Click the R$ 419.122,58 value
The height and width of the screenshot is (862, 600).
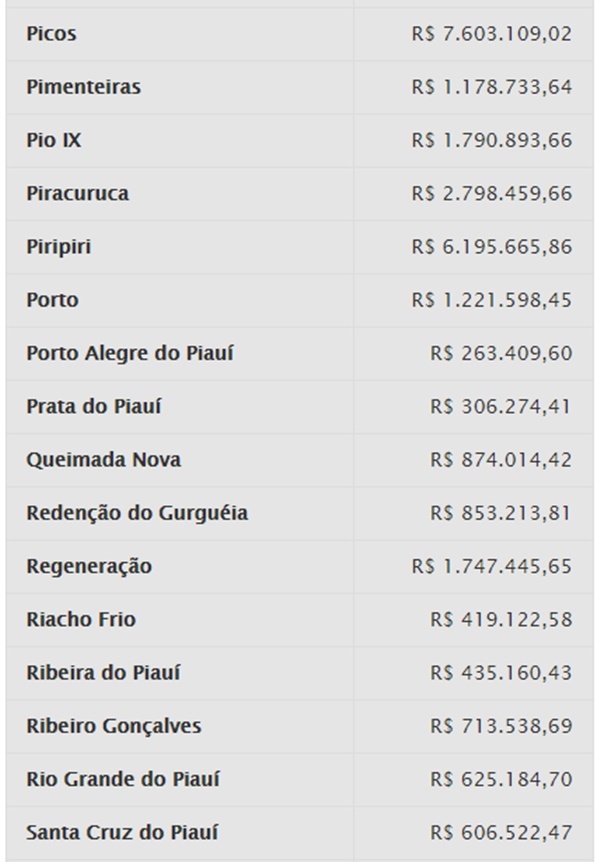501,619
